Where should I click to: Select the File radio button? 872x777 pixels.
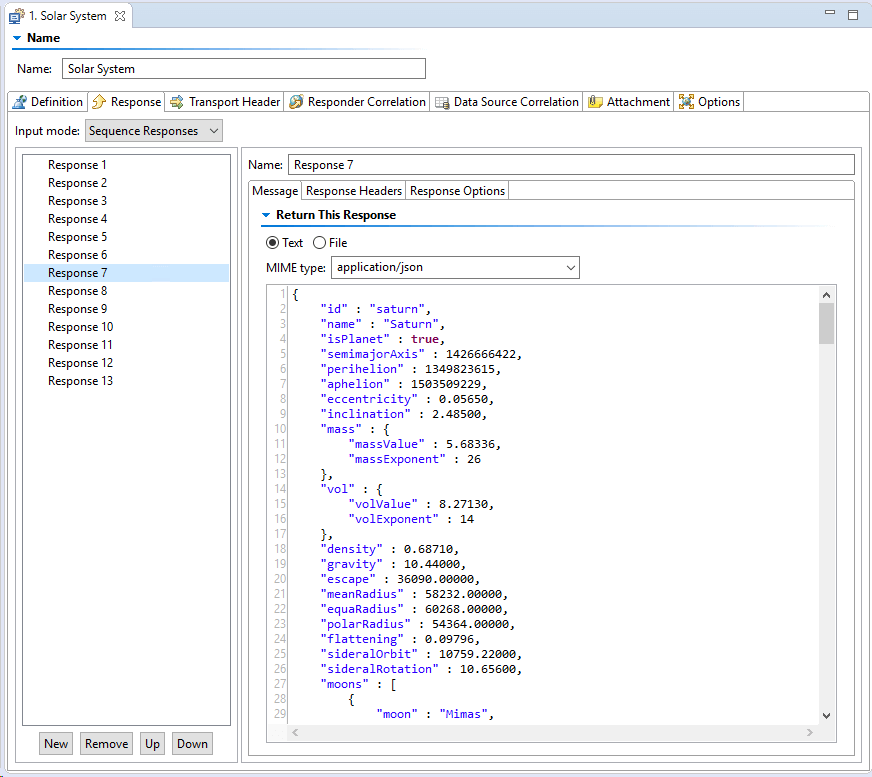(x=319, y=243)
